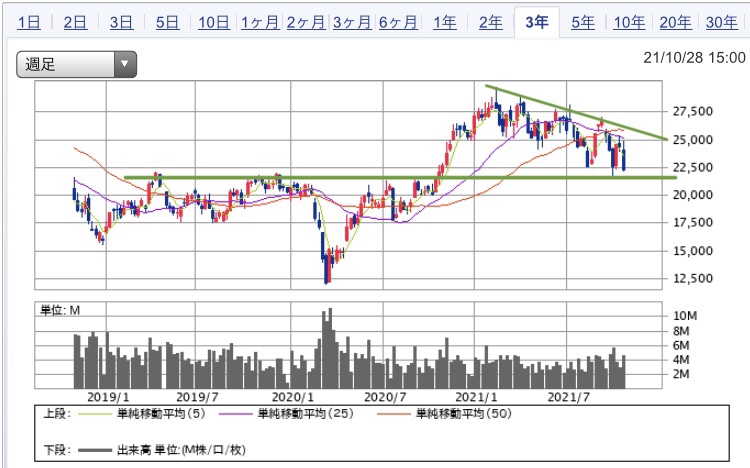Click the 10M volume axis label

click(685, 316)
